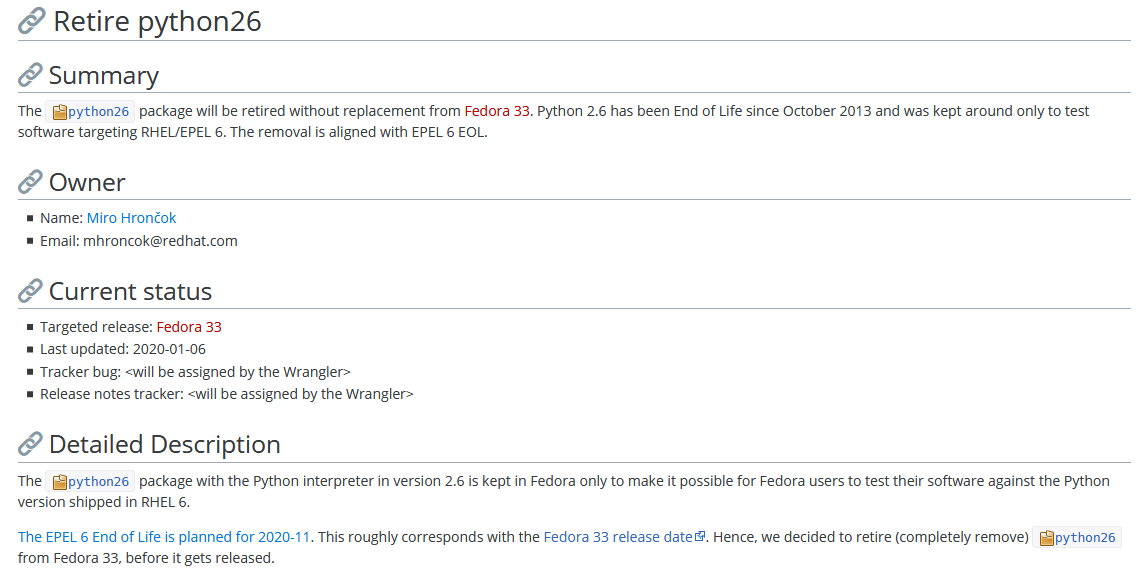Open the Fedora 33 release date link
Viewport: 1146px width, 581px height.
617,537
